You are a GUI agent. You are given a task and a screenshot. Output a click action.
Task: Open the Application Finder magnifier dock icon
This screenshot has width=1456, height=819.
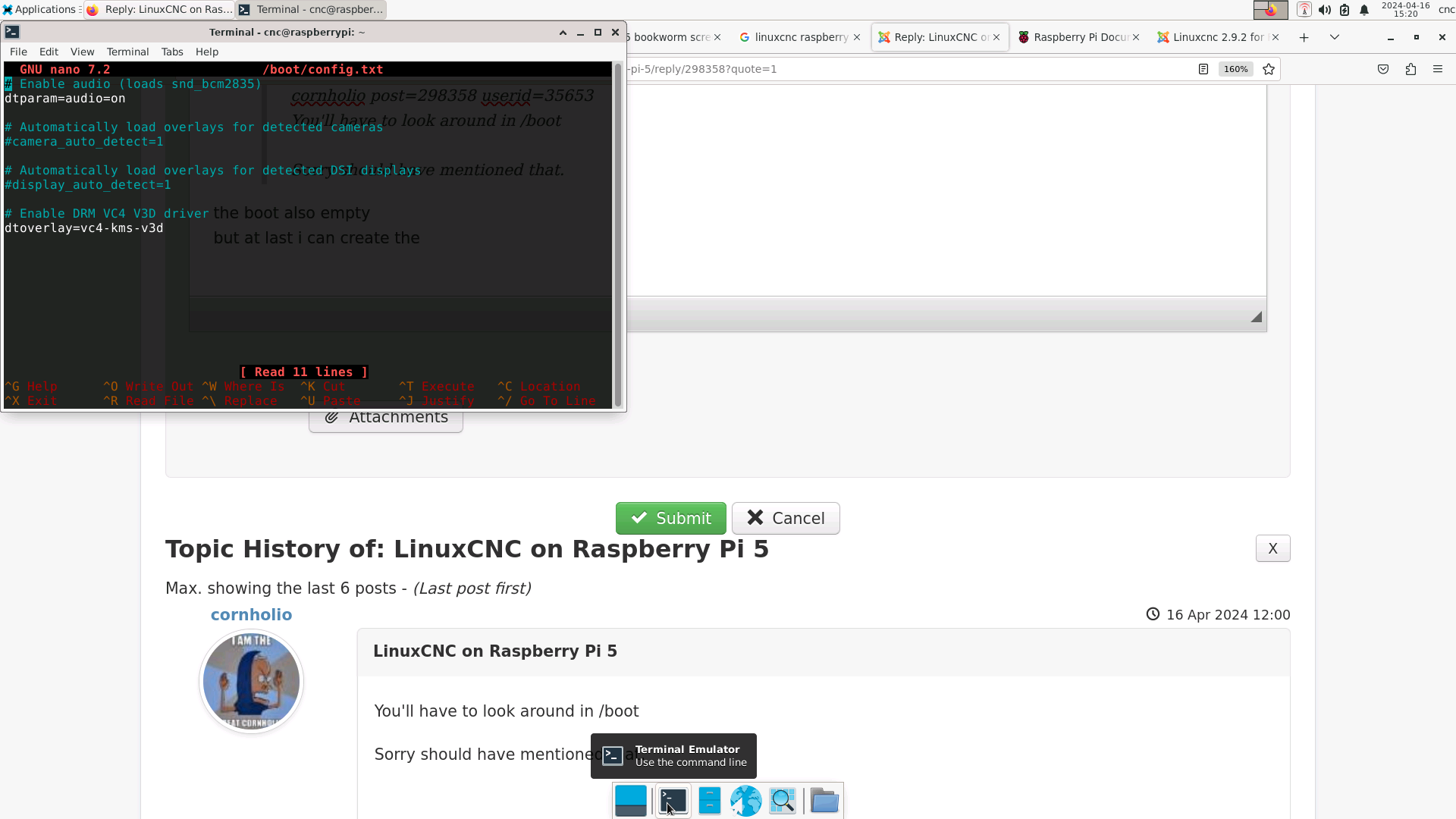(783, 801)
